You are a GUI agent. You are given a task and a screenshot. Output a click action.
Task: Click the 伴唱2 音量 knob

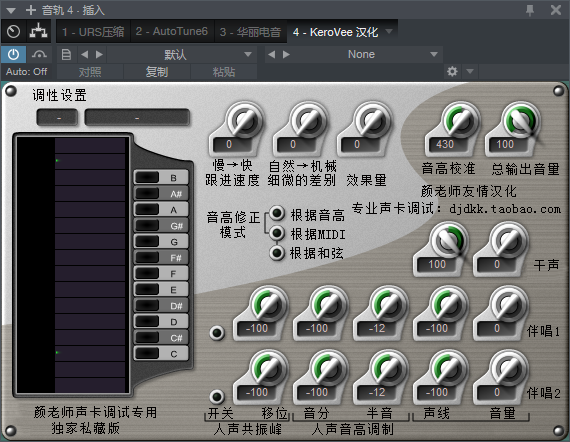tap(509, 368)
